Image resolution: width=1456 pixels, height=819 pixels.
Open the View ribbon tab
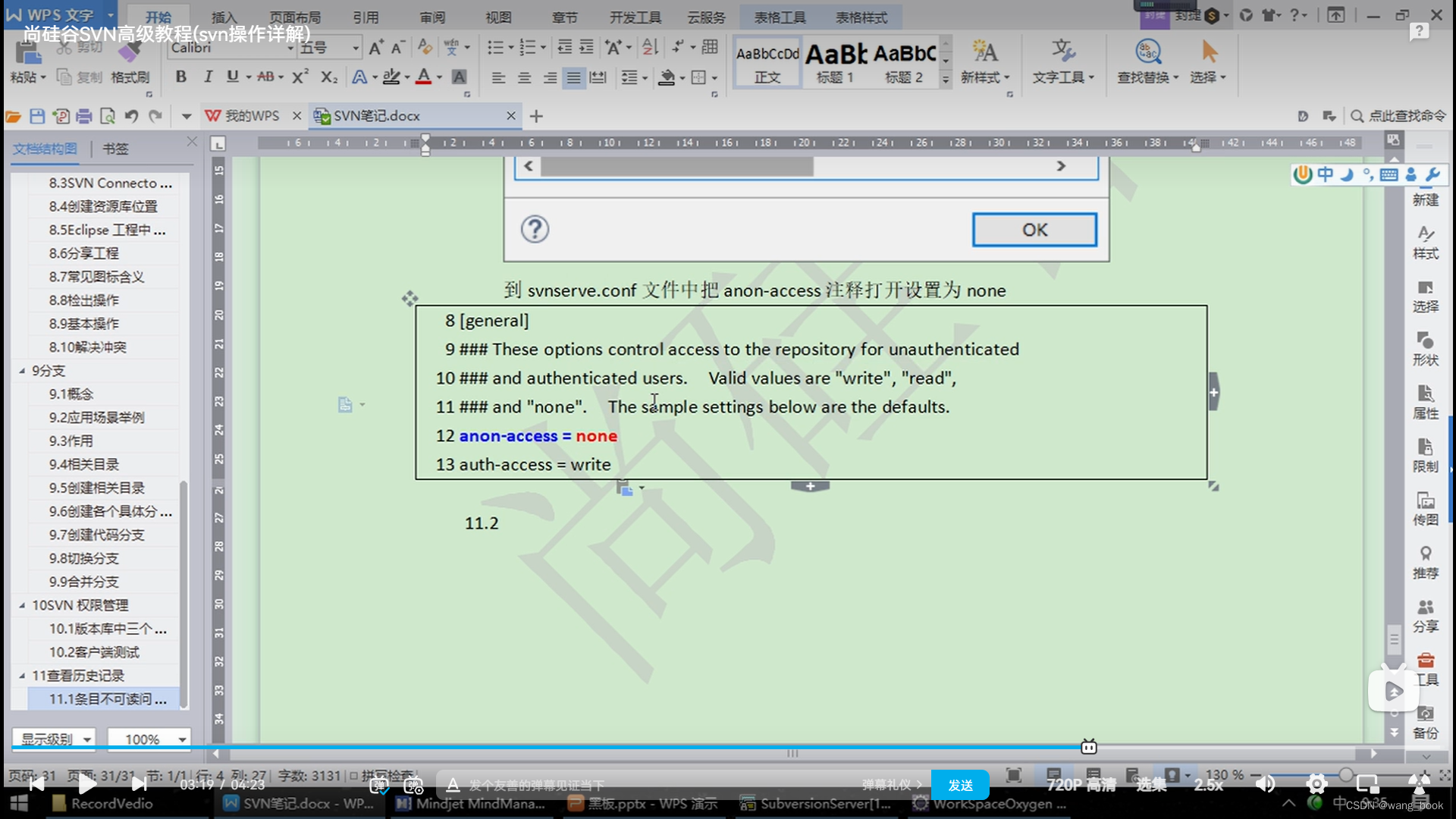click(x=498, y=17)
